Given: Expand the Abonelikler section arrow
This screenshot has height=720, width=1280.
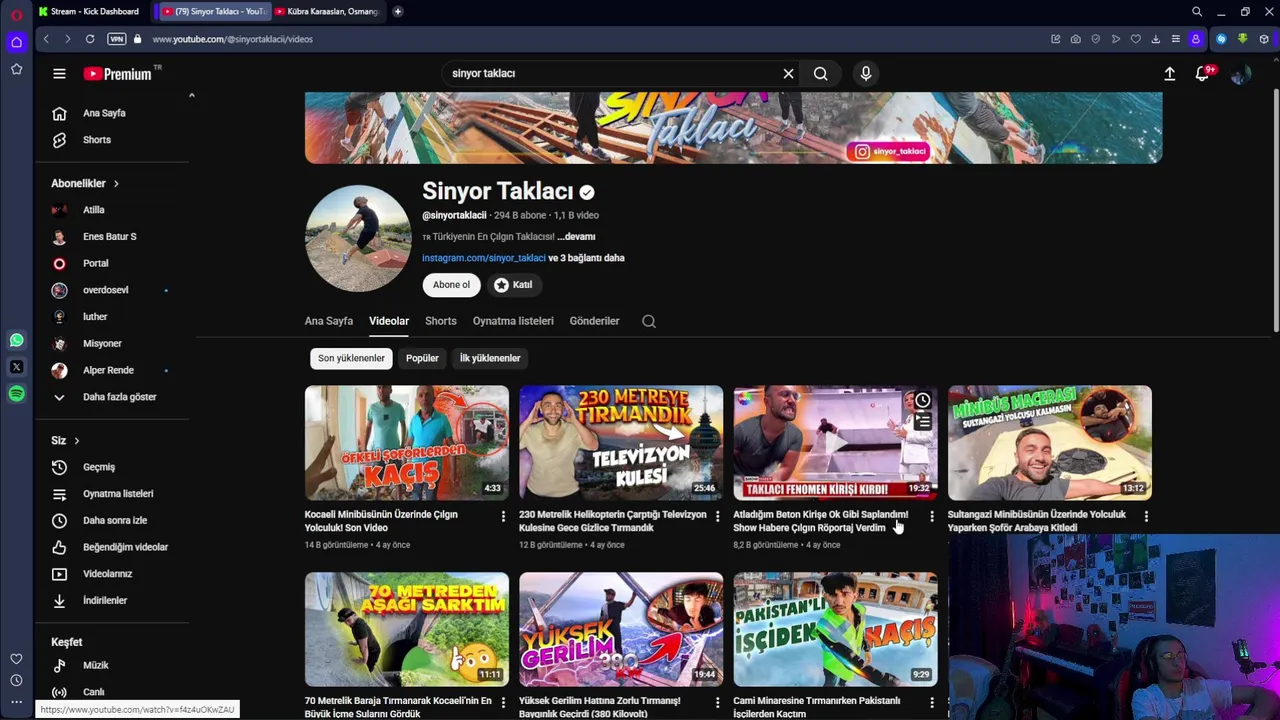Looking at the screenshot, I should pyautogui.click(x=116, y=184).
